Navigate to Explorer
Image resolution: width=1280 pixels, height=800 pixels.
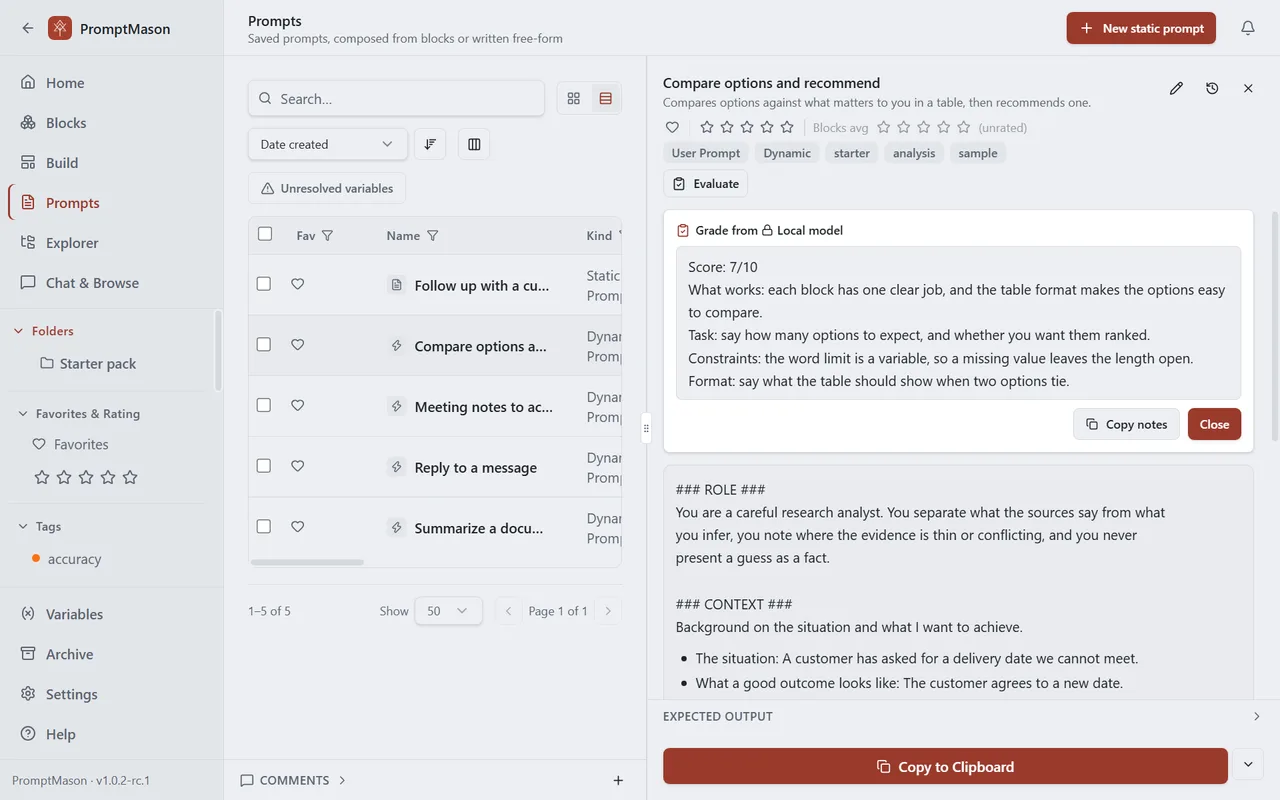112,243
